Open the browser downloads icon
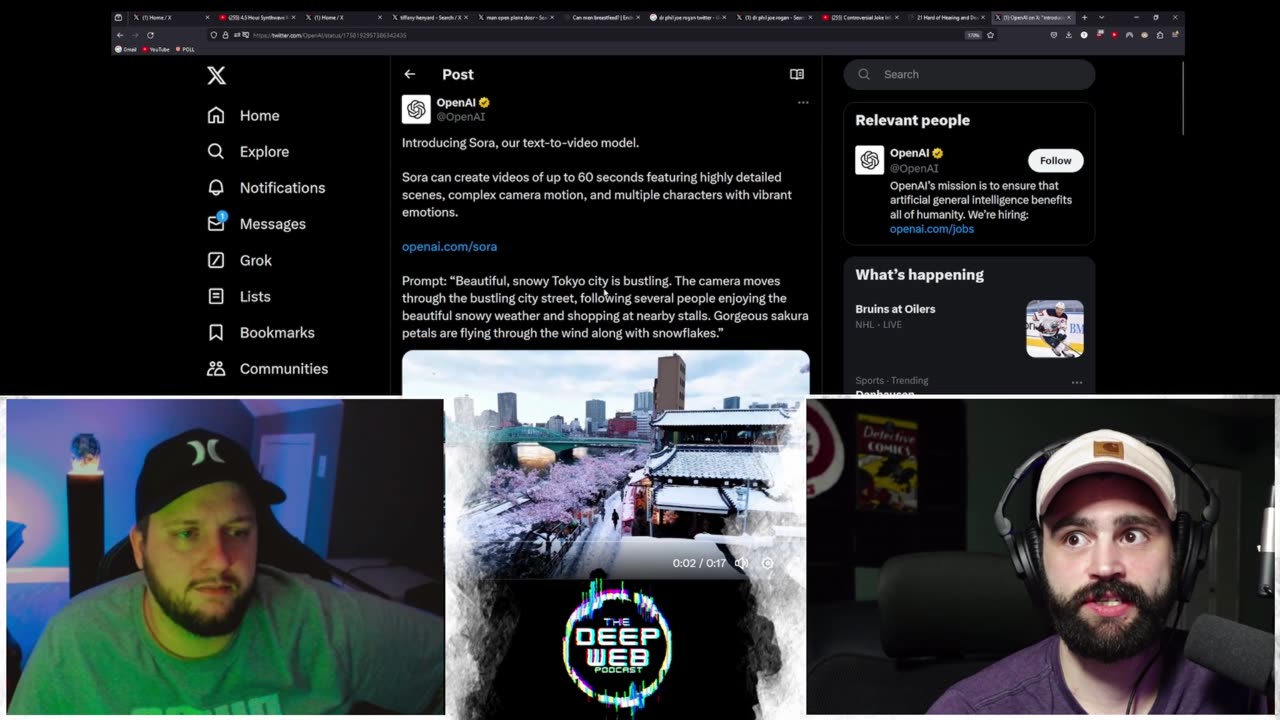 point(1068,35)
